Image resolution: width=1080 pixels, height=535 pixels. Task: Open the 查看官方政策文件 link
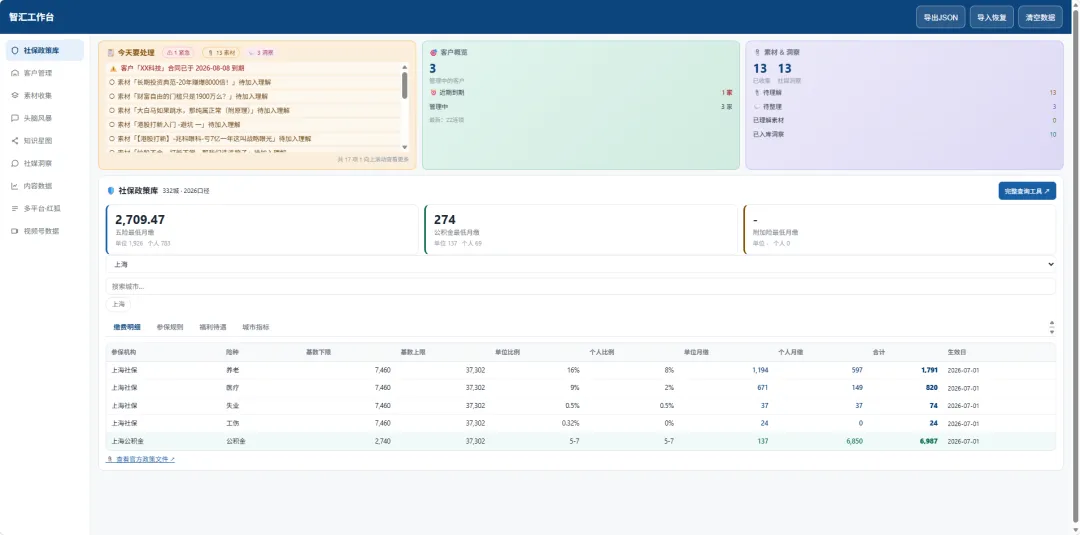pos(141,459)
